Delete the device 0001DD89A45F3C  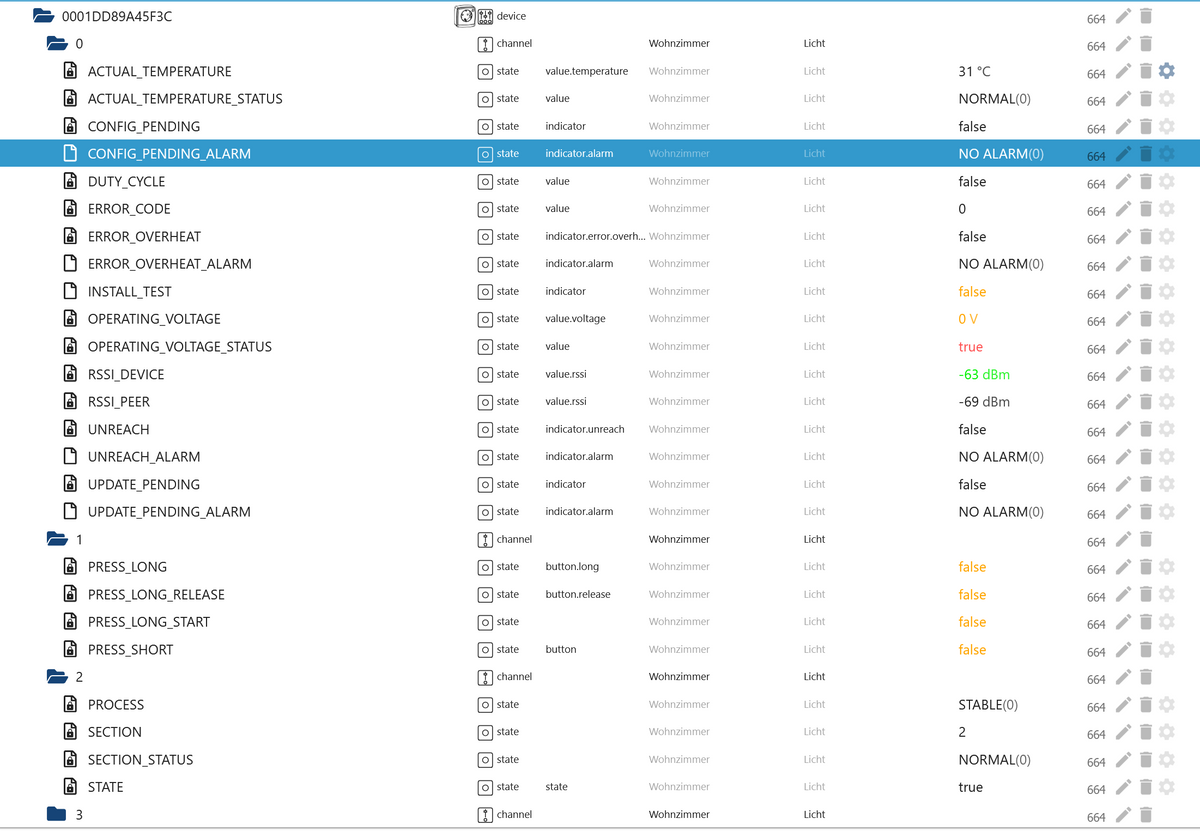tap(1146, 16)
